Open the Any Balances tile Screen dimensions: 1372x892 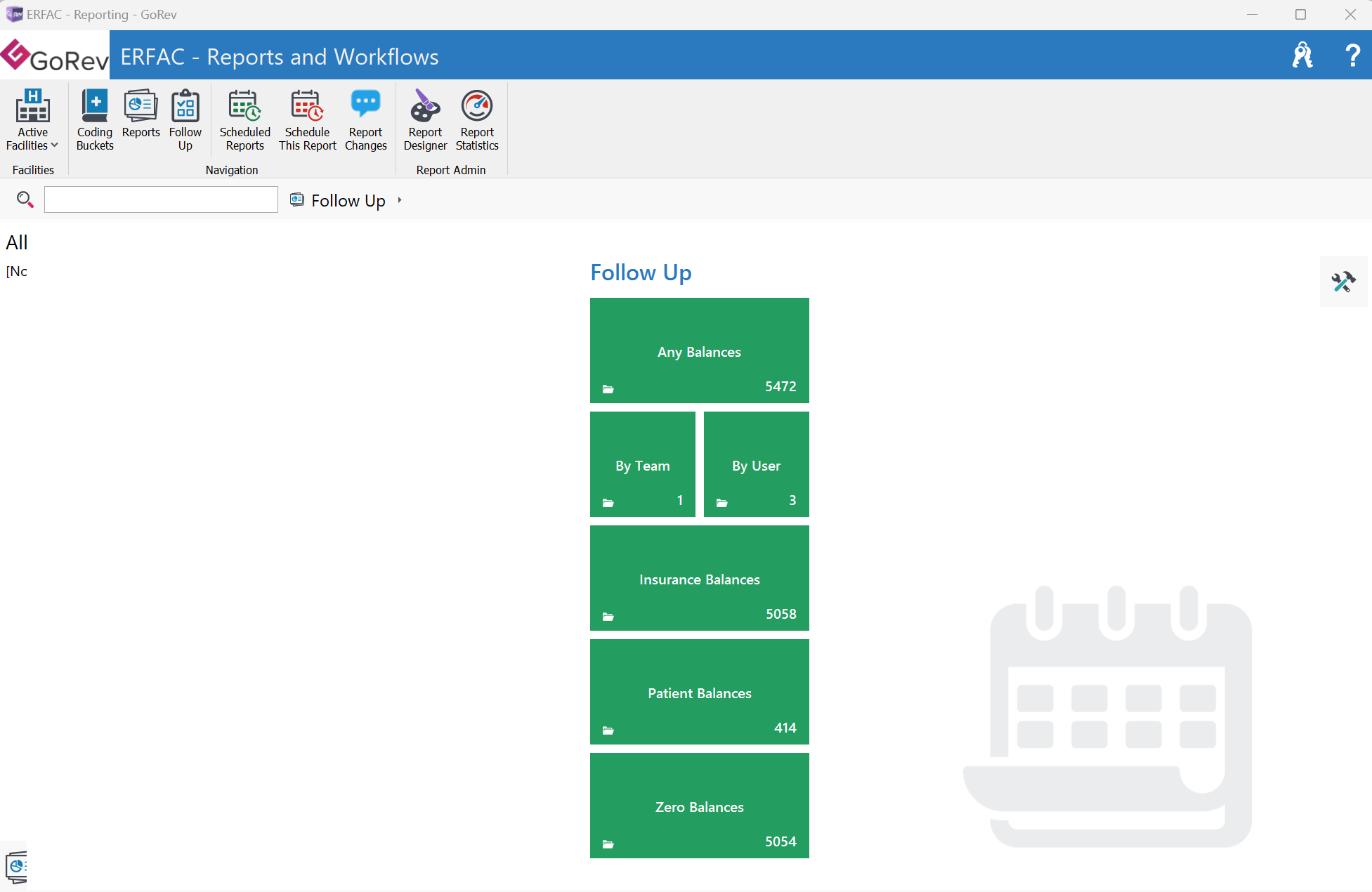point(700,350)
